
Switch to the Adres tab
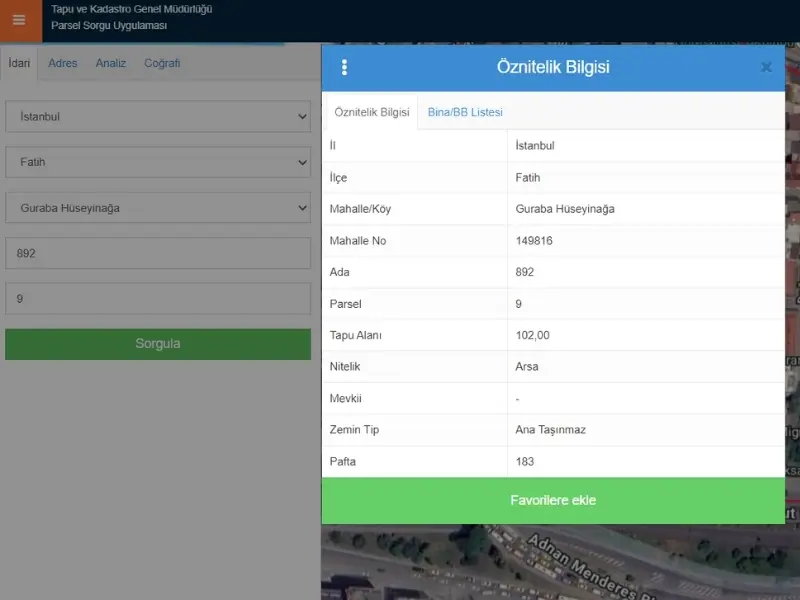point(63,63)
